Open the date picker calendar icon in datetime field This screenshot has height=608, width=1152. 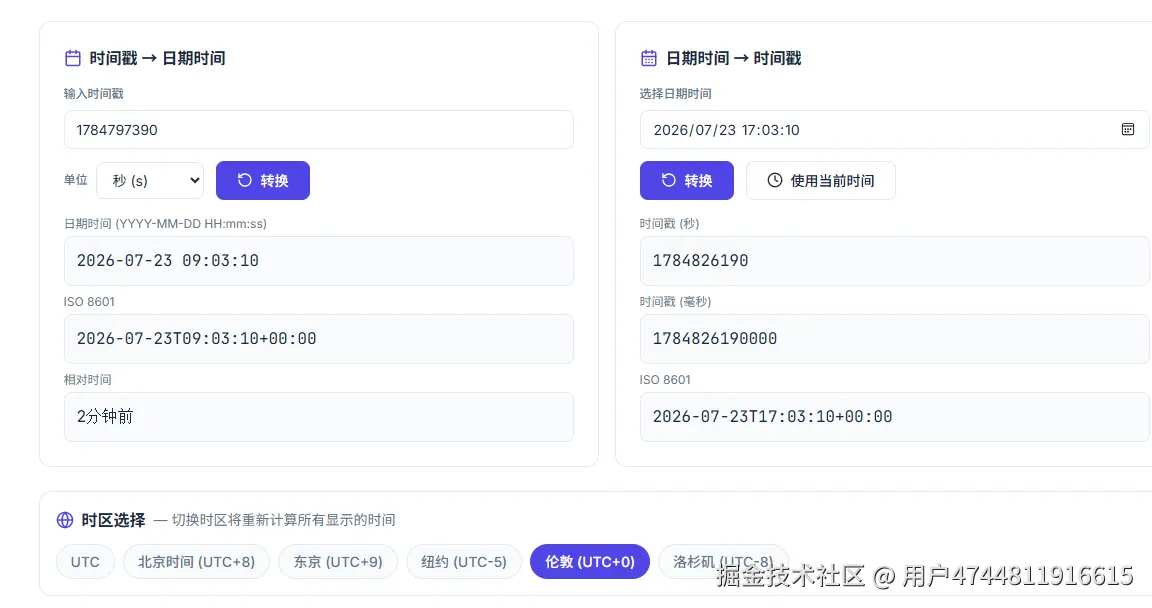click(x=1128, y=129)
